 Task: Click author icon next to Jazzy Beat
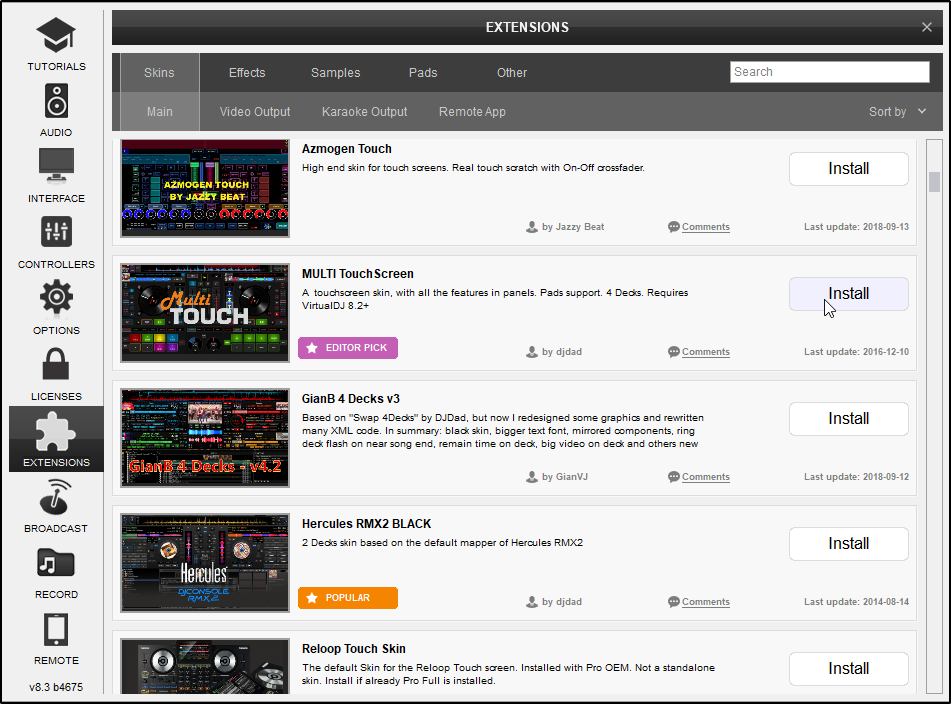click(532, 227)
